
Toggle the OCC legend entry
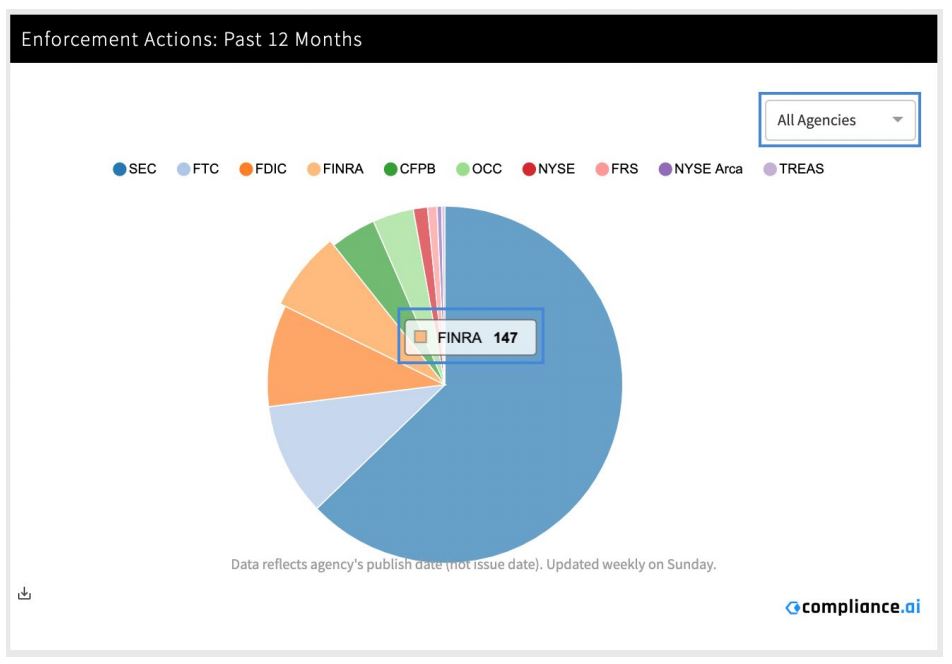(479, 169)
